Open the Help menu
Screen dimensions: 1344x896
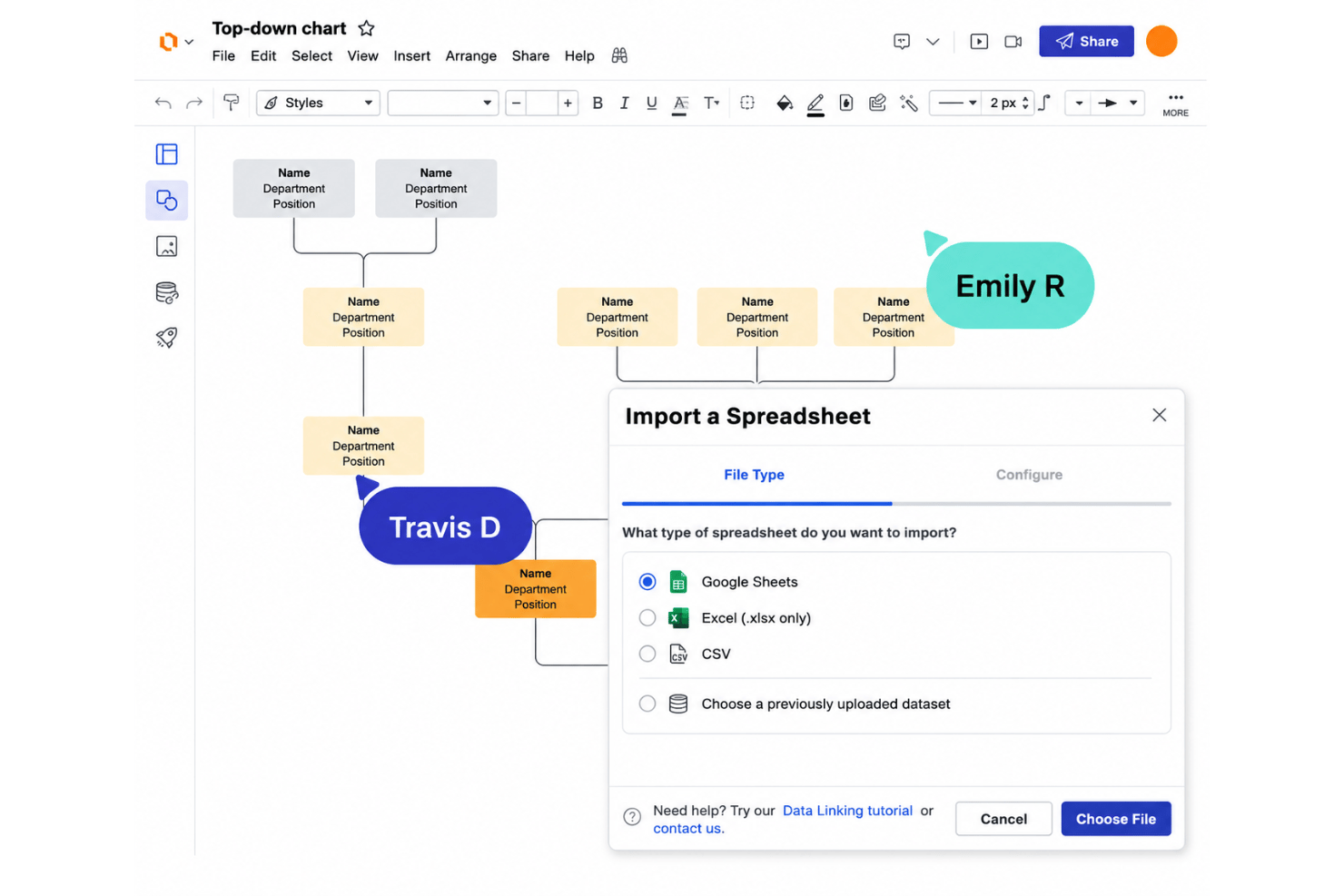[579, 56]
